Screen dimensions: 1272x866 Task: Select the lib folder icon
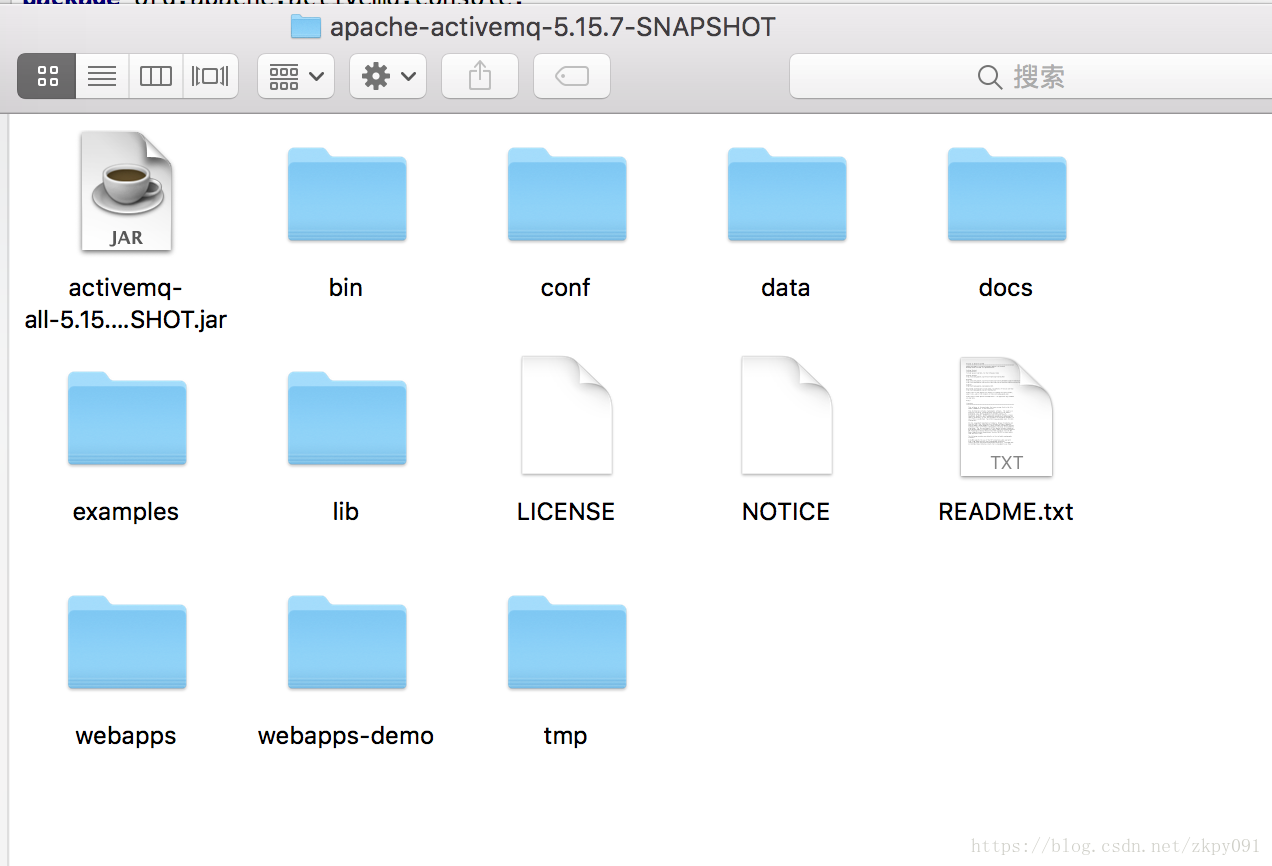(x=346, y=418)
